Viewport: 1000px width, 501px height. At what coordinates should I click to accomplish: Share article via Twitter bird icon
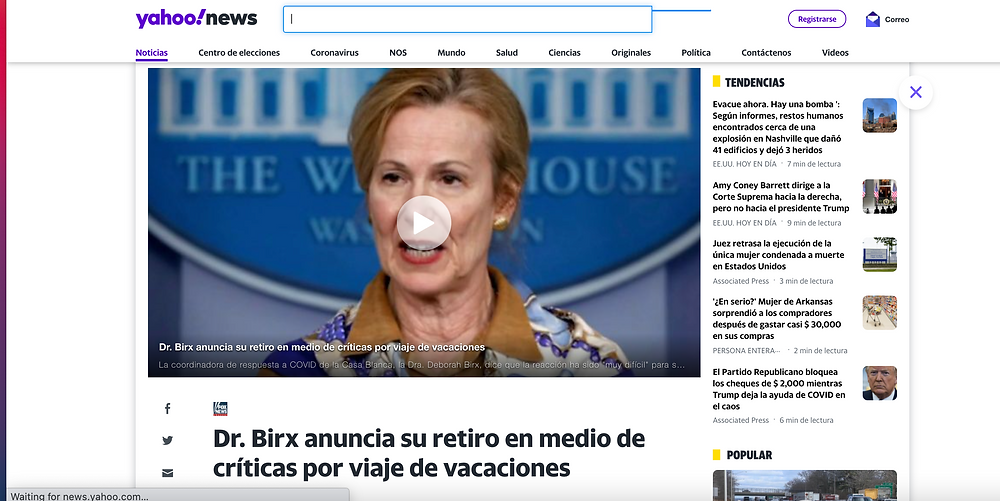pos(167,440)
